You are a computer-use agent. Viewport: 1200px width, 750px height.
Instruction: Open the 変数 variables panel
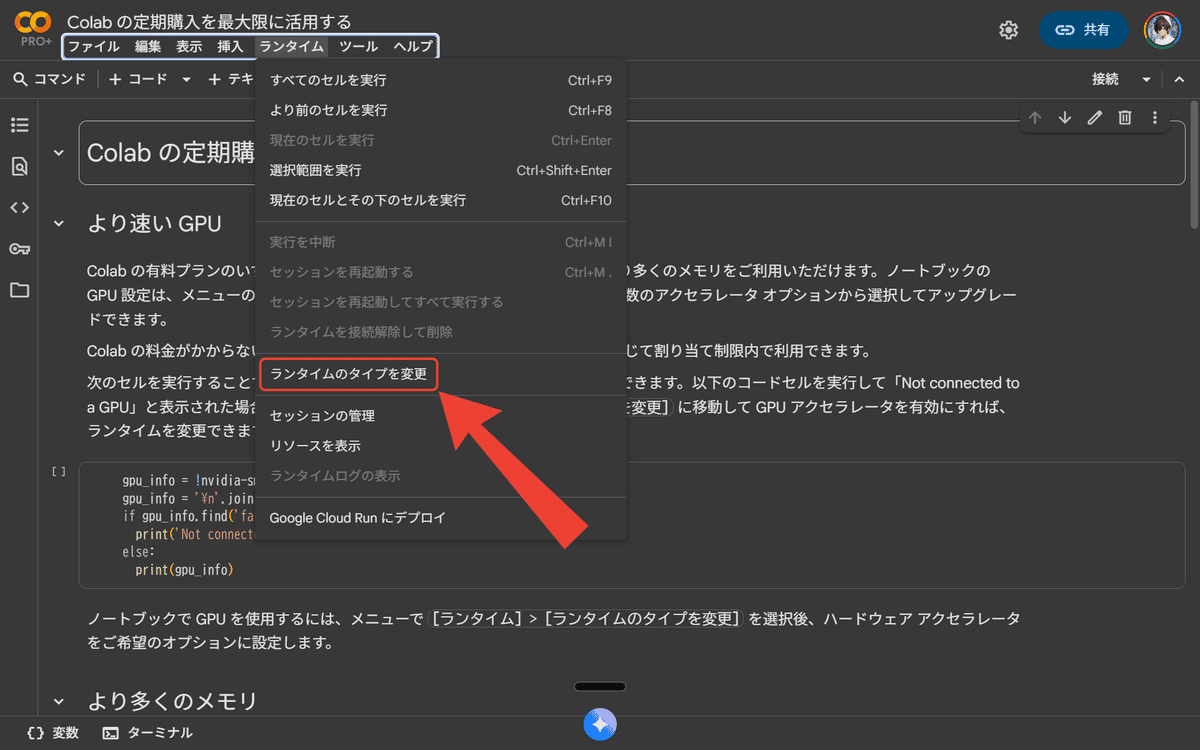54,733
